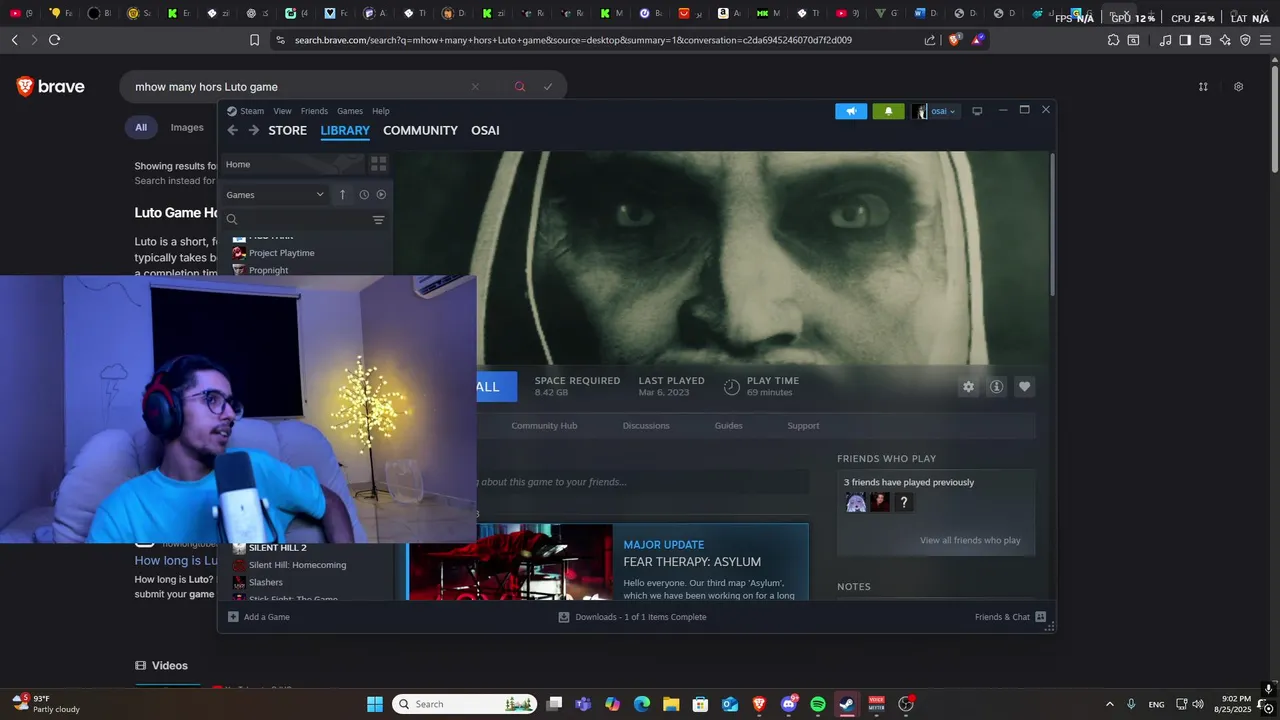Switch Steam to Big Picture mode icon
Screen dimensions: 1280x720
pyautogui.click(x=977, y=111)
